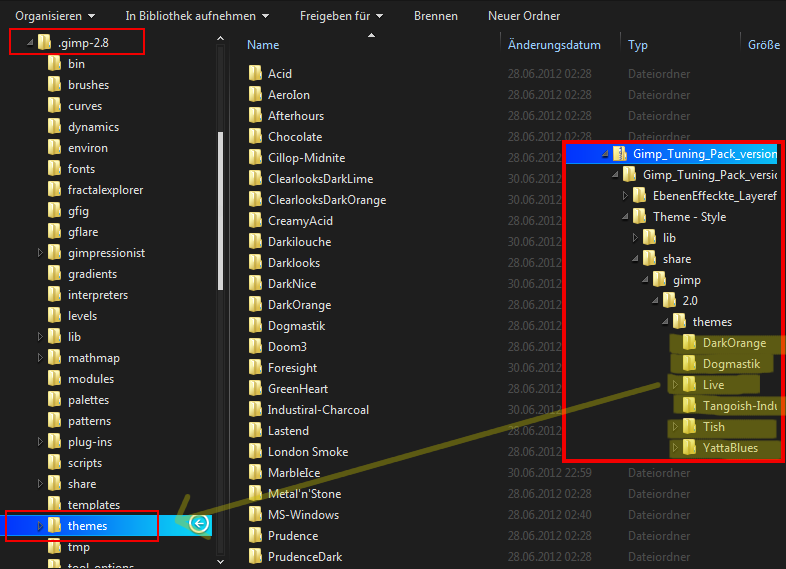Viewport: 786px width, 569px height.
Task: Select Industiral-Charcoal folder name
Action: coord(318,410)
